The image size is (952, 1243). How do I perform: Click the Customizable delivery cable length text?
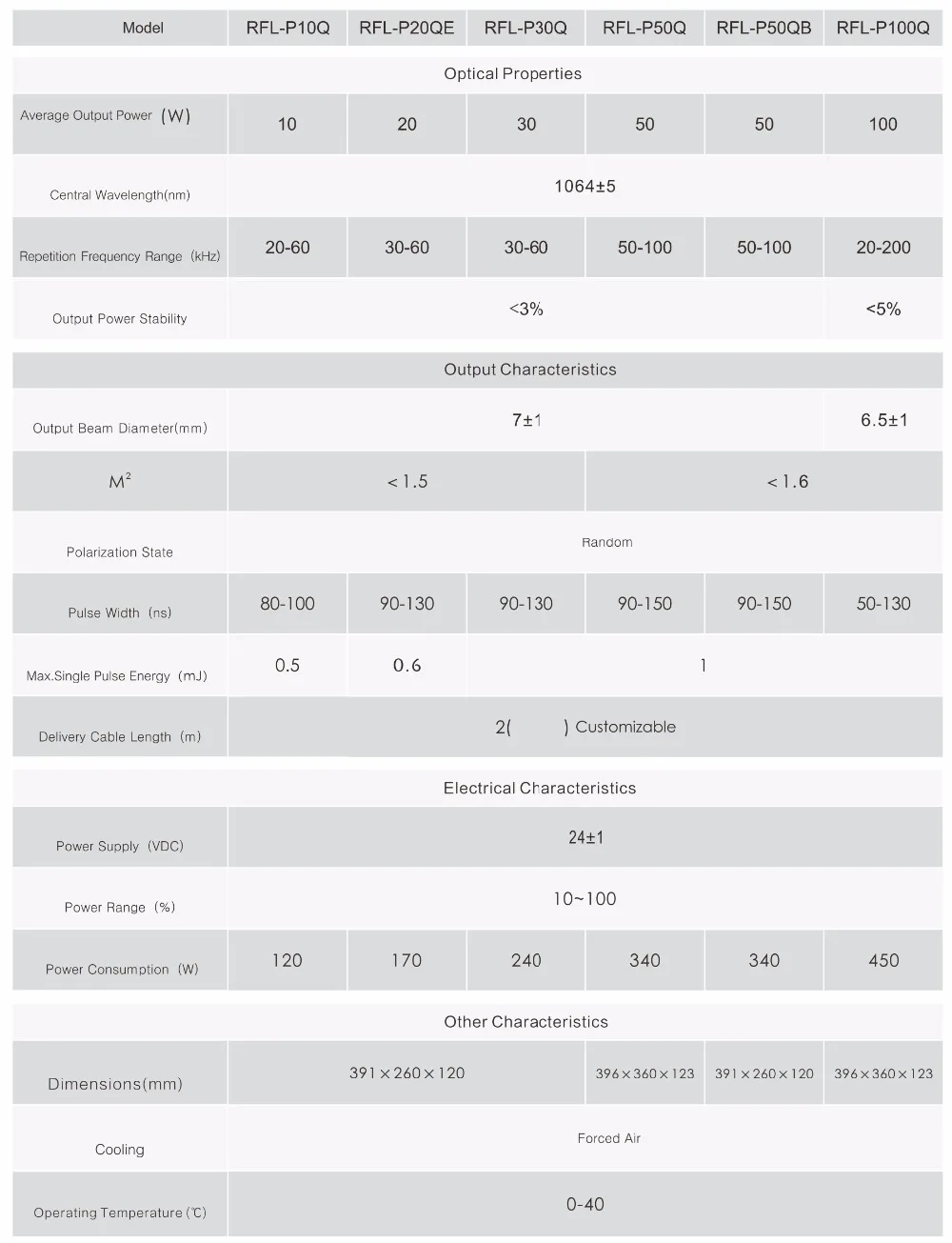coord(625,727)
